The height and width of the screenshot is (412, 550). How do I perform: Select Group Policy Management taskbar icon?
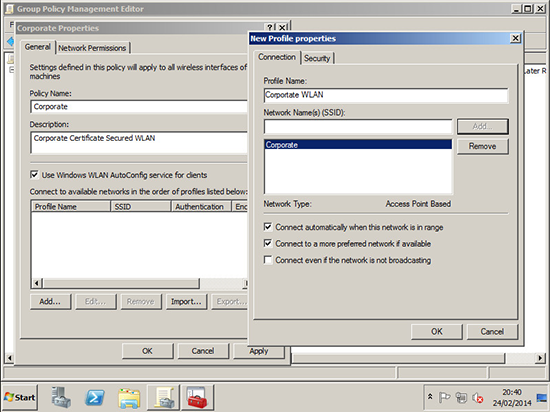tap(163, 397)
